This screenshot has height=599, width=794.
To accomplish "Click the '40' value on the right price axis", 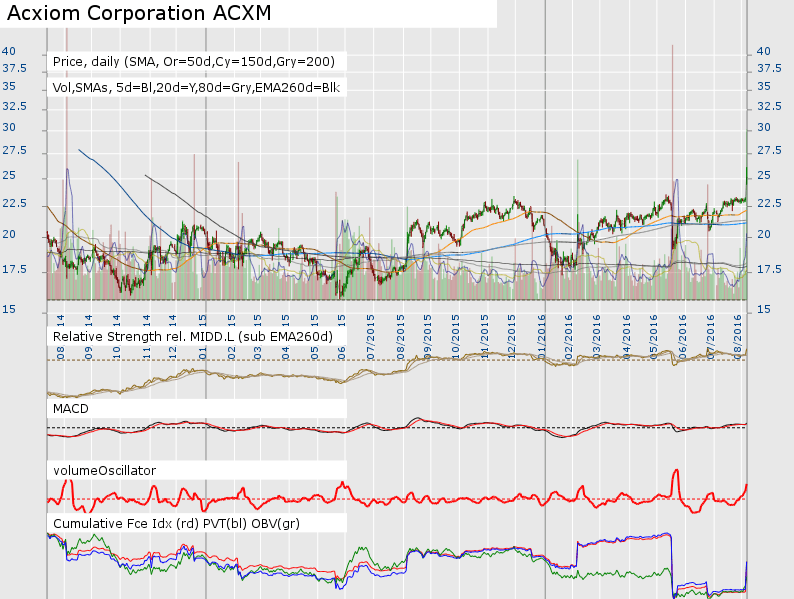I will 764,51.
